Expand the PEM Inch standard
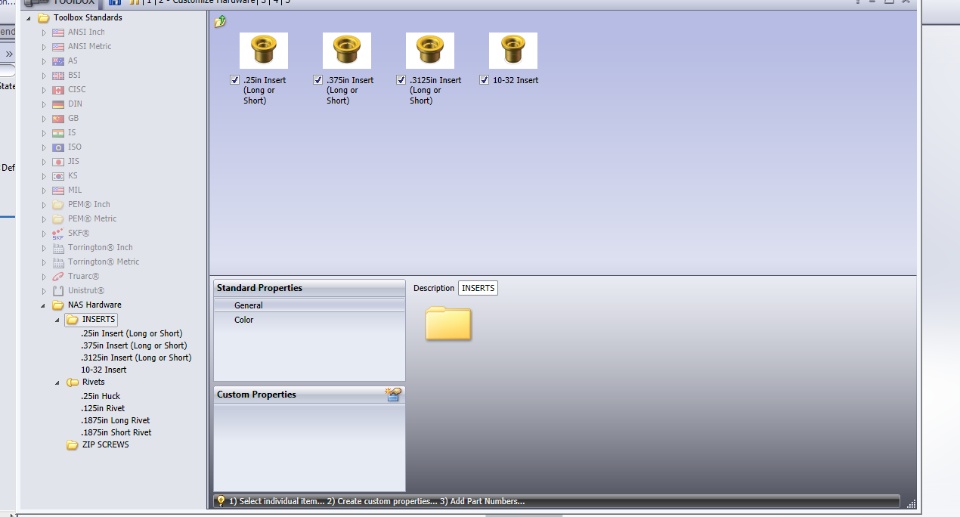Viewport: 960px width, 517px height. pyautogui.click(x=43, y=205)
